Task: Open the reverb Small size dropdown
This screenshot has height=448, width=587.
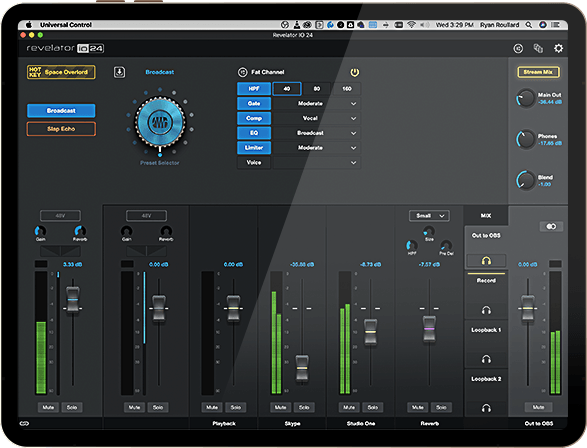Action: 429,216
